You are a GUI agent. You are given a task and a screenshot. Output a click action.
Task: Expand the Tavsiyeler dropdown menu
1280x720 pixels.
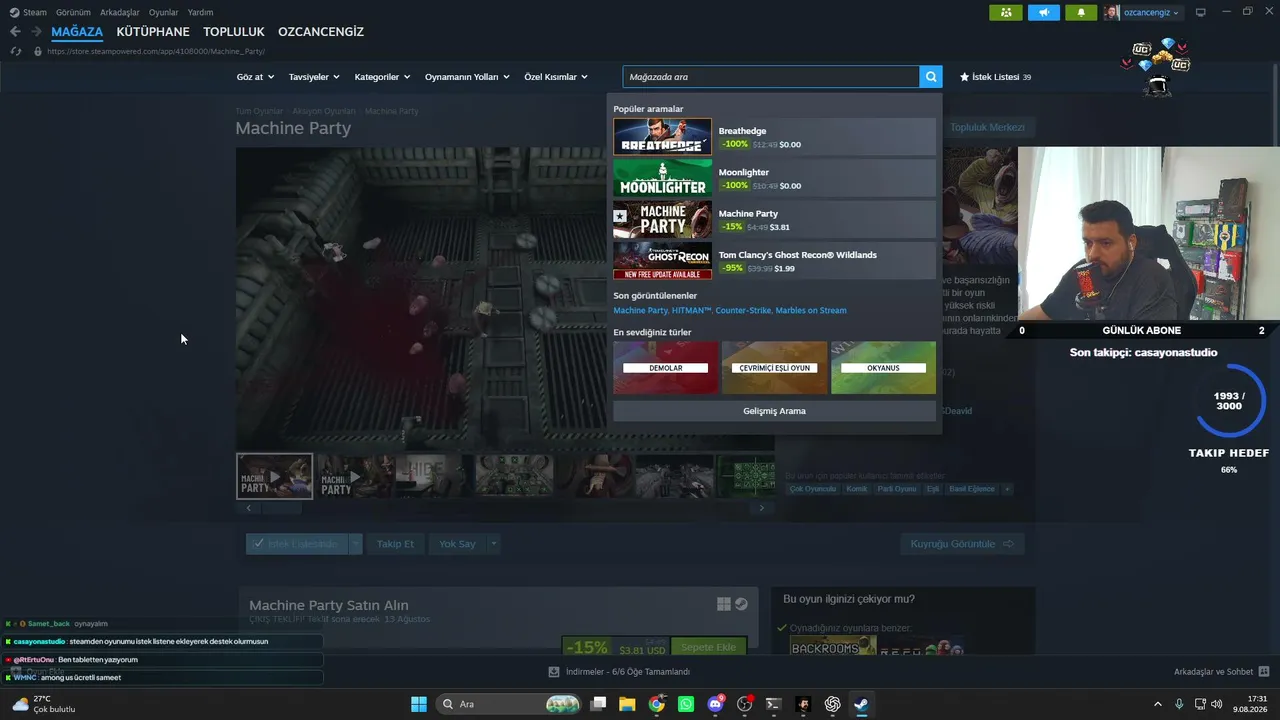pyautogui.click(x=314, y=77)
